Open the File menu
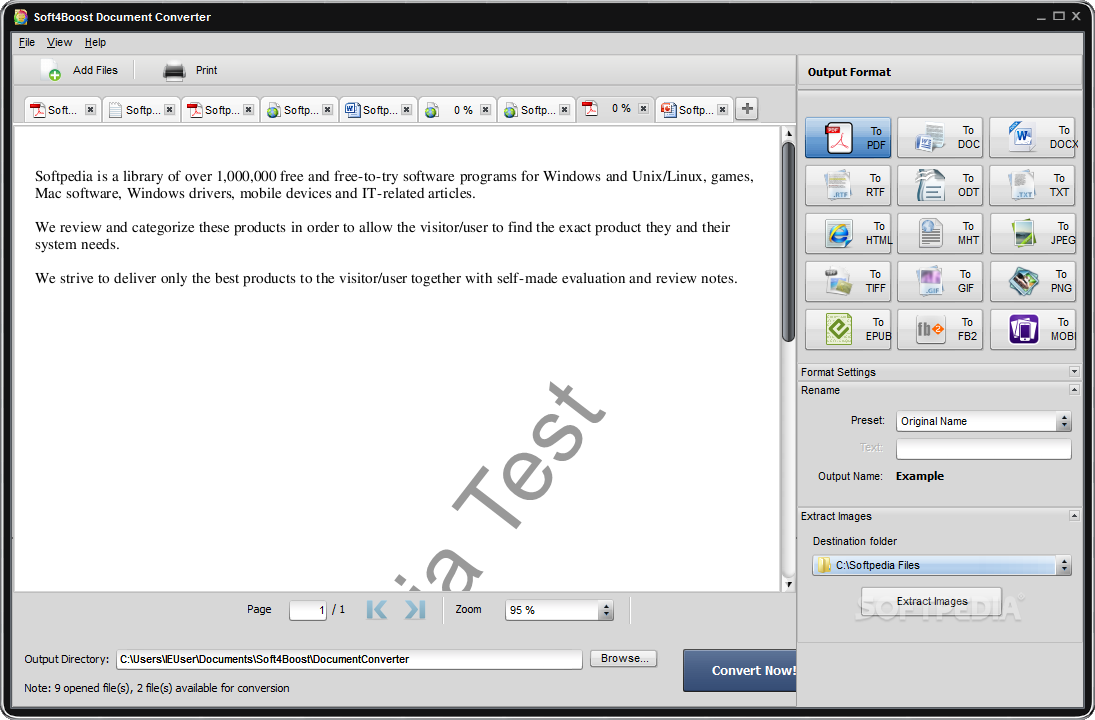 tap(27, 43)
